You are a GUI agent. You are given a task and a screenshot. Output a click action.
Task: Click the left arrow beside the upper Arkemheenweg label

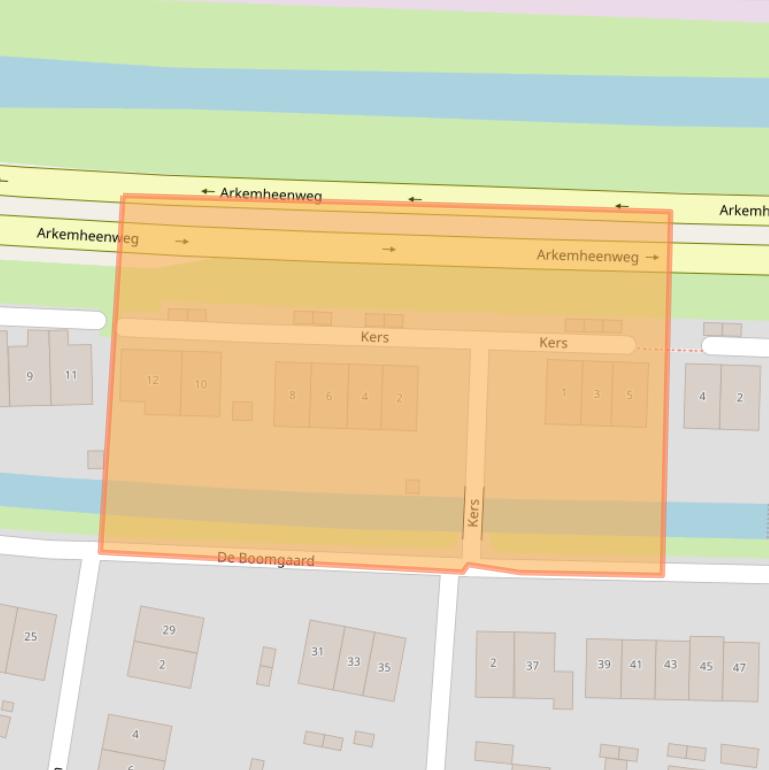pyautogui.click(x=208, y=191)
